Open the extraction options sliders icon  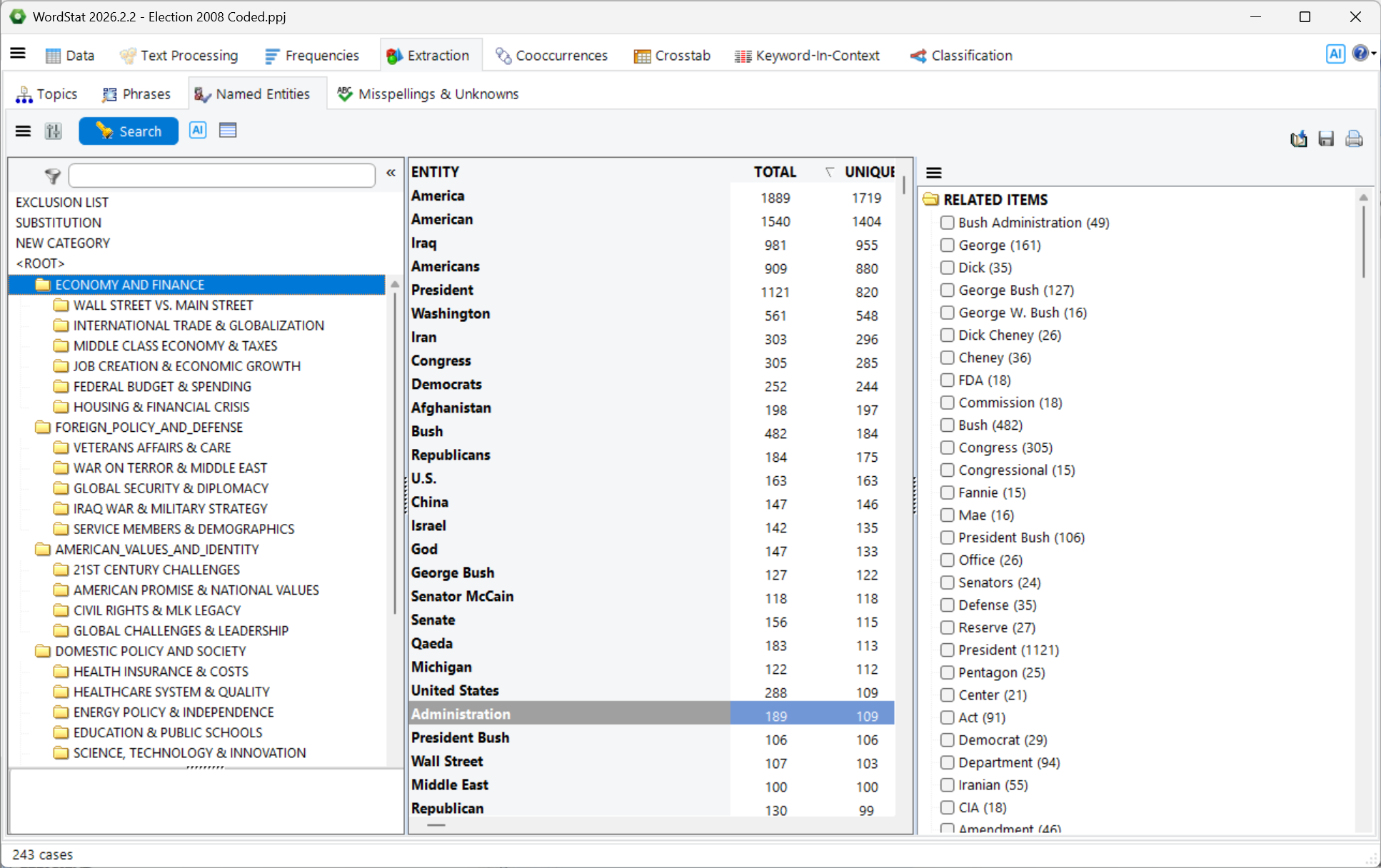coord(54,131)
